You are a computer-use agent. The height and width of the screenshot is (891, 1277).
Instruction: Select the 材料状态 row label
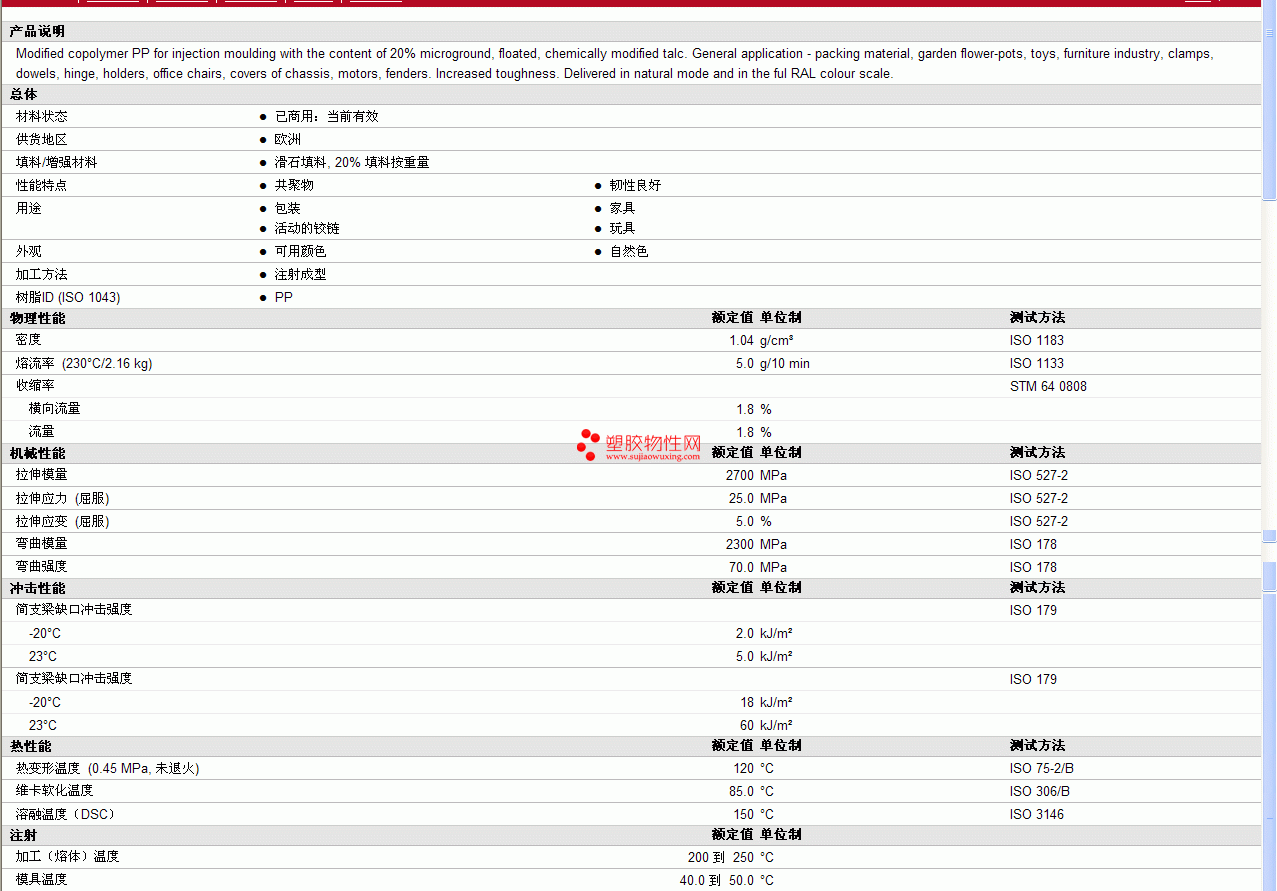42,116
